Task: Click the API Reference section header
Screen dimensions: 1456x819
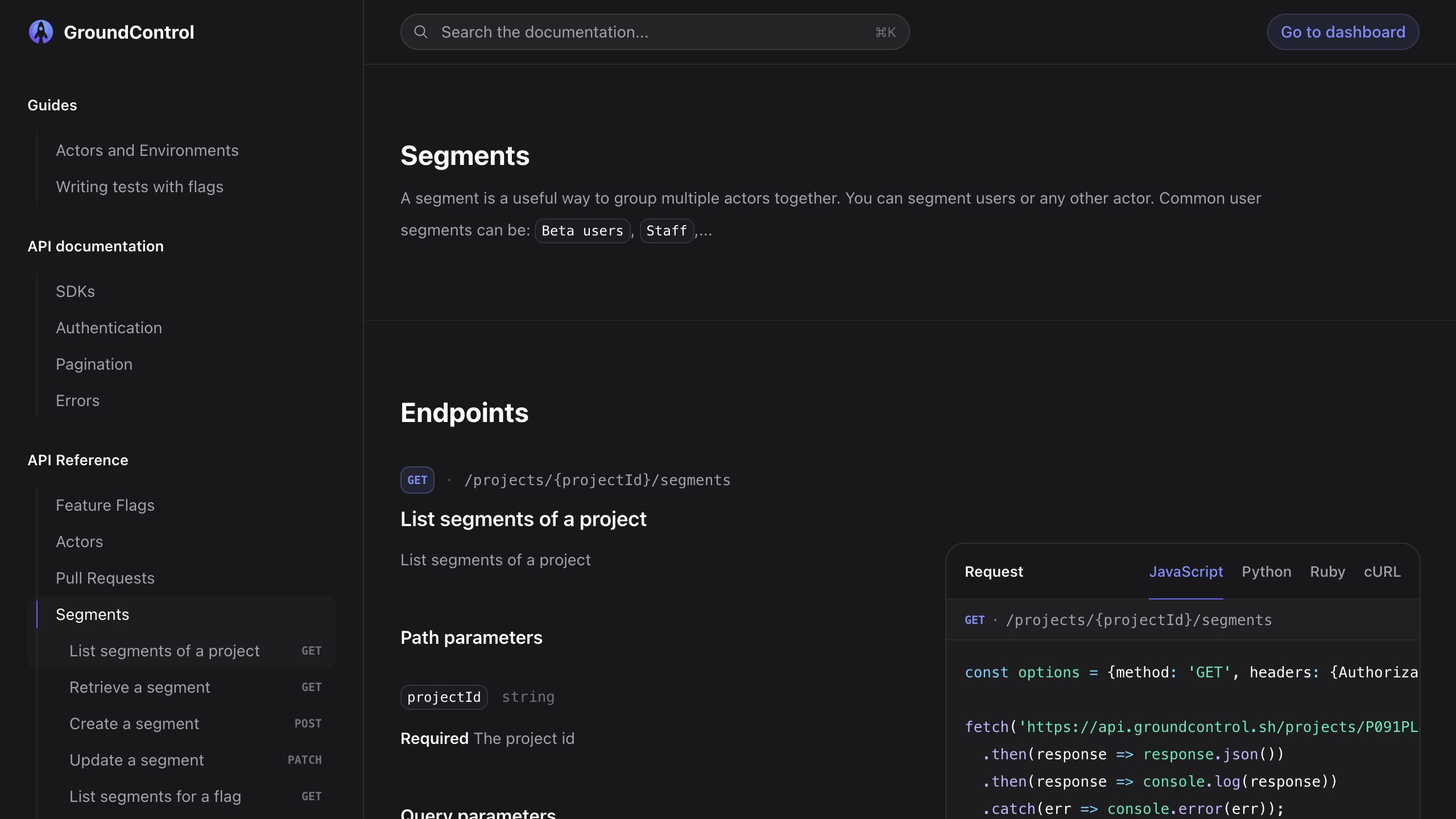Action: [78, 460]
